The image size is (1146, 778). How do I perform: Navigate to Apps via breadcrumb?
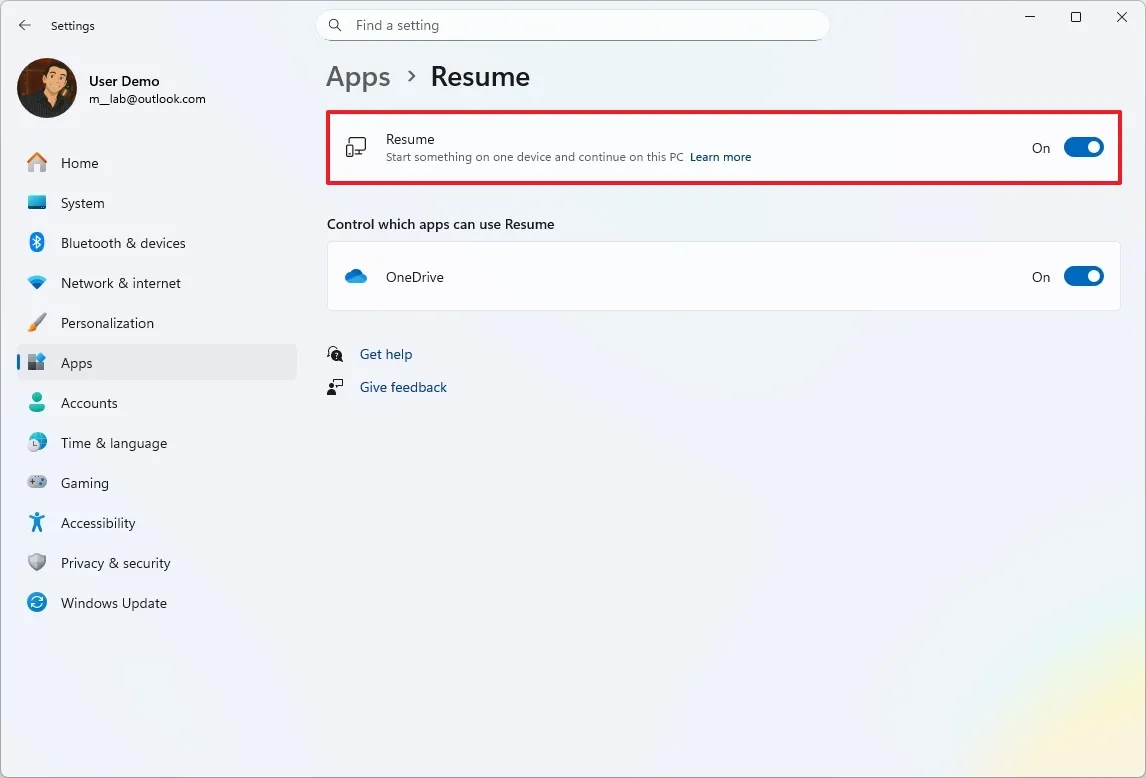[x=358, y=76]
